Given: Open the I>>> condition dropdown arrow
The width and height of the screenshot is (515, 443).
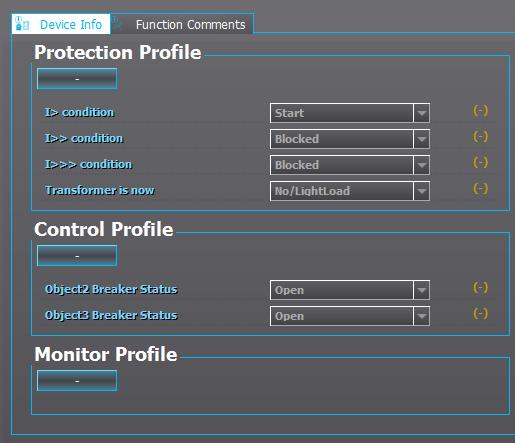Looking at the screenshot, I should [x=421, y=165].
